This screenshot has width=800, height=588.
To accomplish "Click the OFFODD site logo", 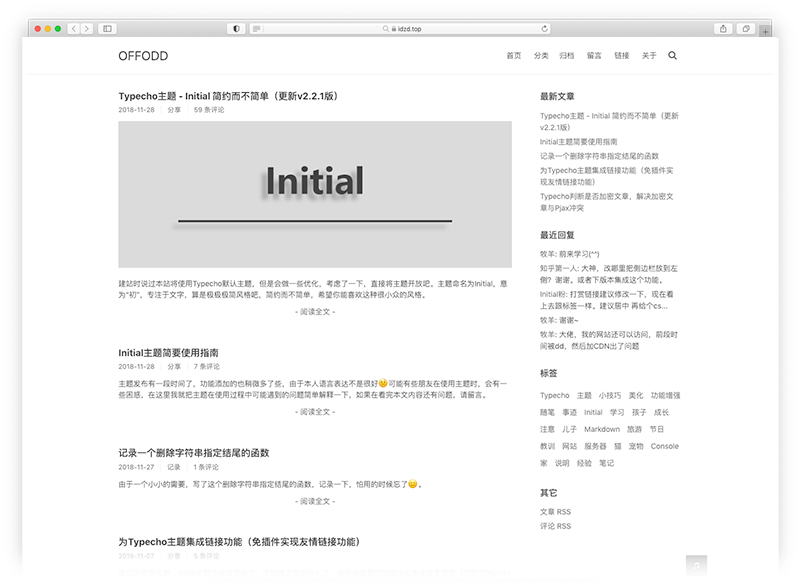I will pyautogui.click(x=143, y=56).
